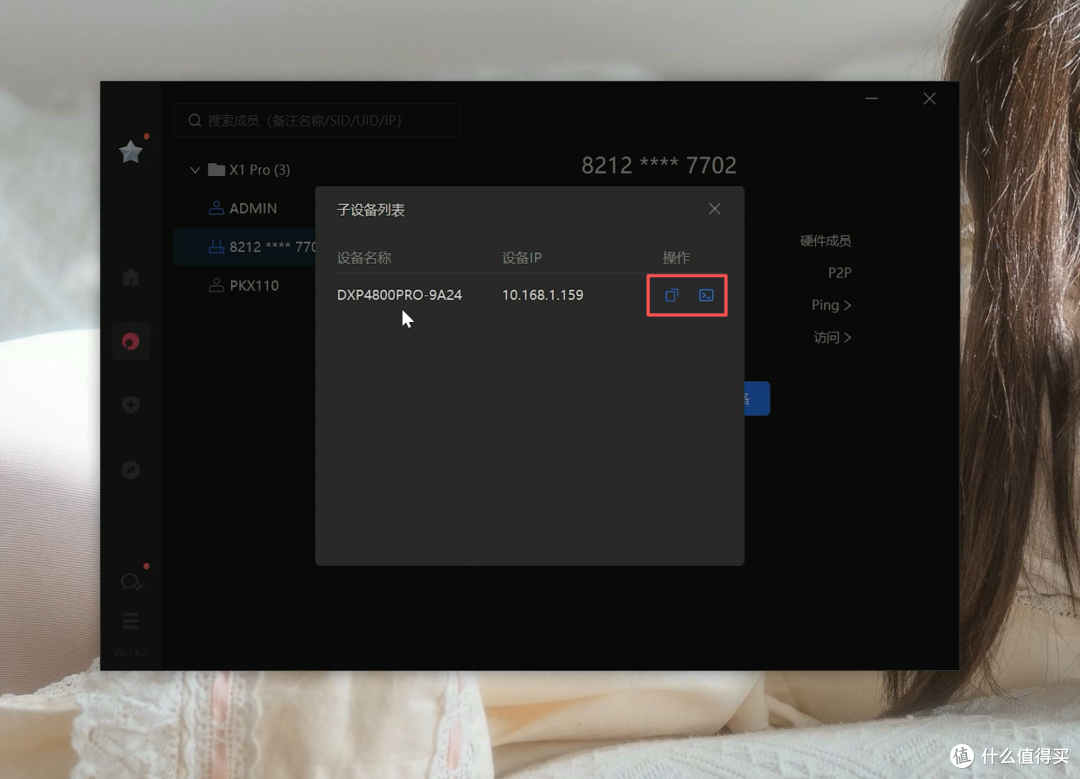Click the 8212 **** 7702 title
1080x779 pixels.
[x=658, y=165]
